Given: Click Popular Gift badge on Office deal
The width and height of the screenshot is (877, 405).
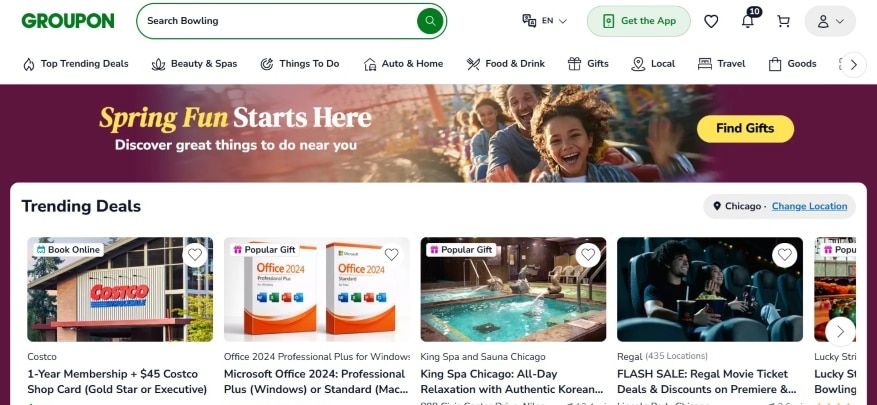Looking at the screenshot, I should [265, 249].
